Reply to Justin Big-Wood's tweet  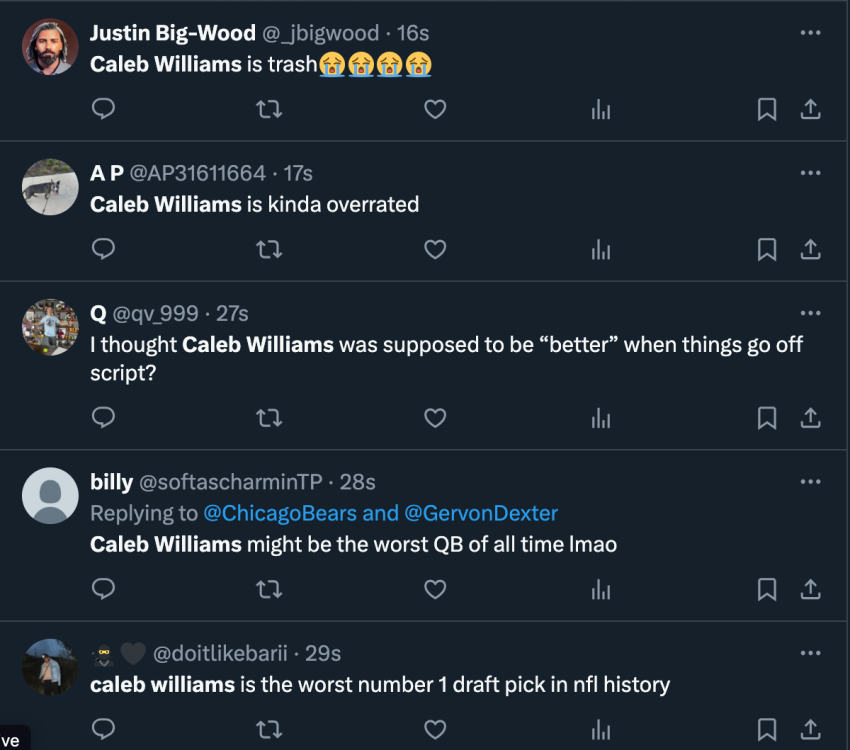(x=103, y=109)
